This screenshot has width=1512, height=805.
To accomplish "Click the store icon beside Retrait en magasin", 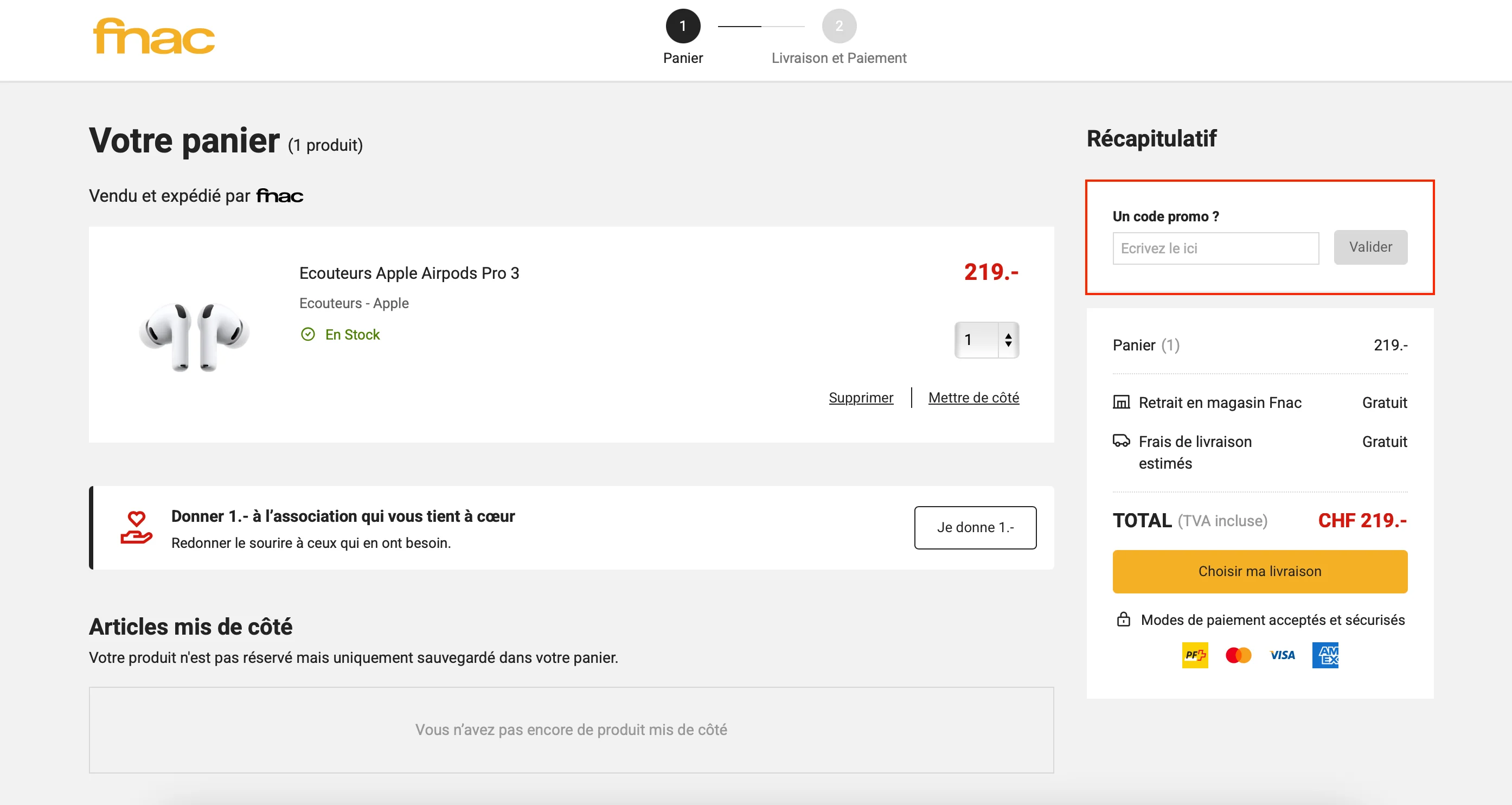I will coord(1122,402).
